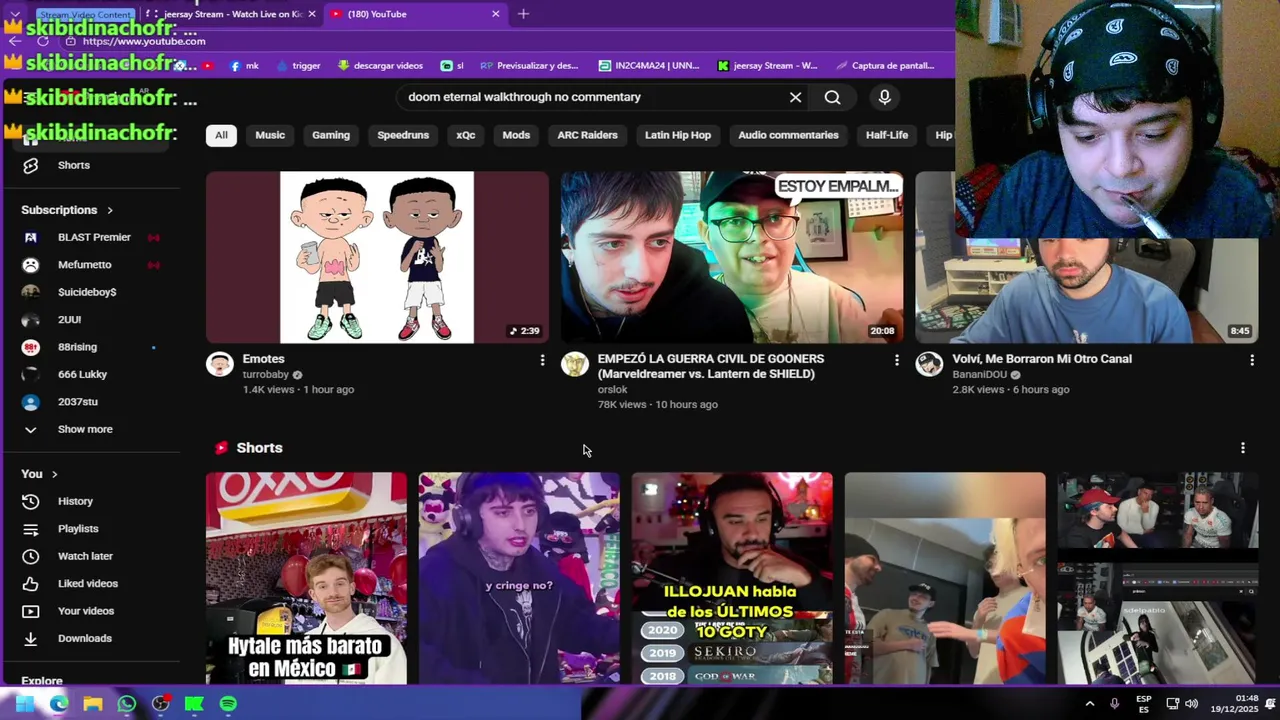Select the Audio commentaries chip
This screenshot has height=720, width=1280.
(788, 135)
